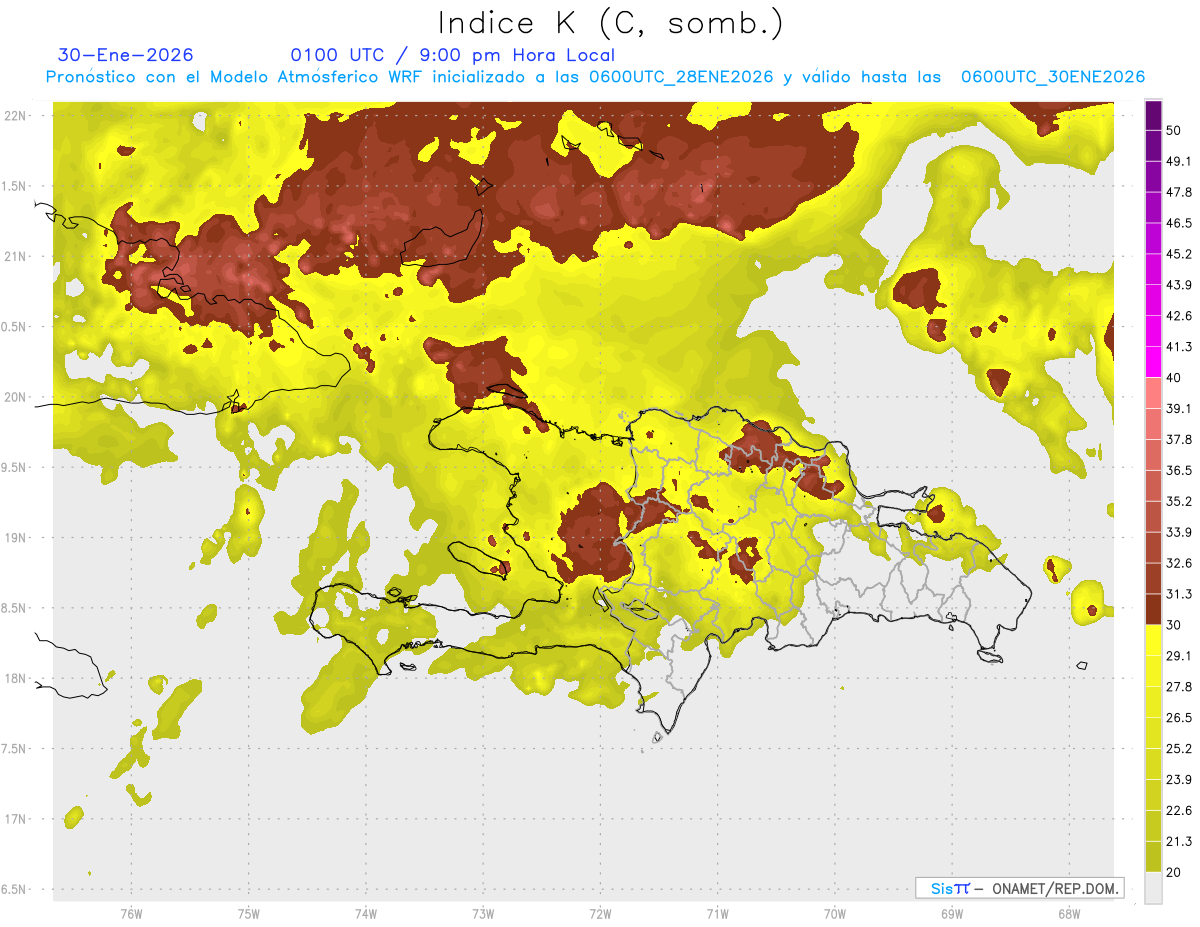Click the legend value 35.2
Image resolution: width=1200 pixels, height=927 pixels.
coord(1179,501)
